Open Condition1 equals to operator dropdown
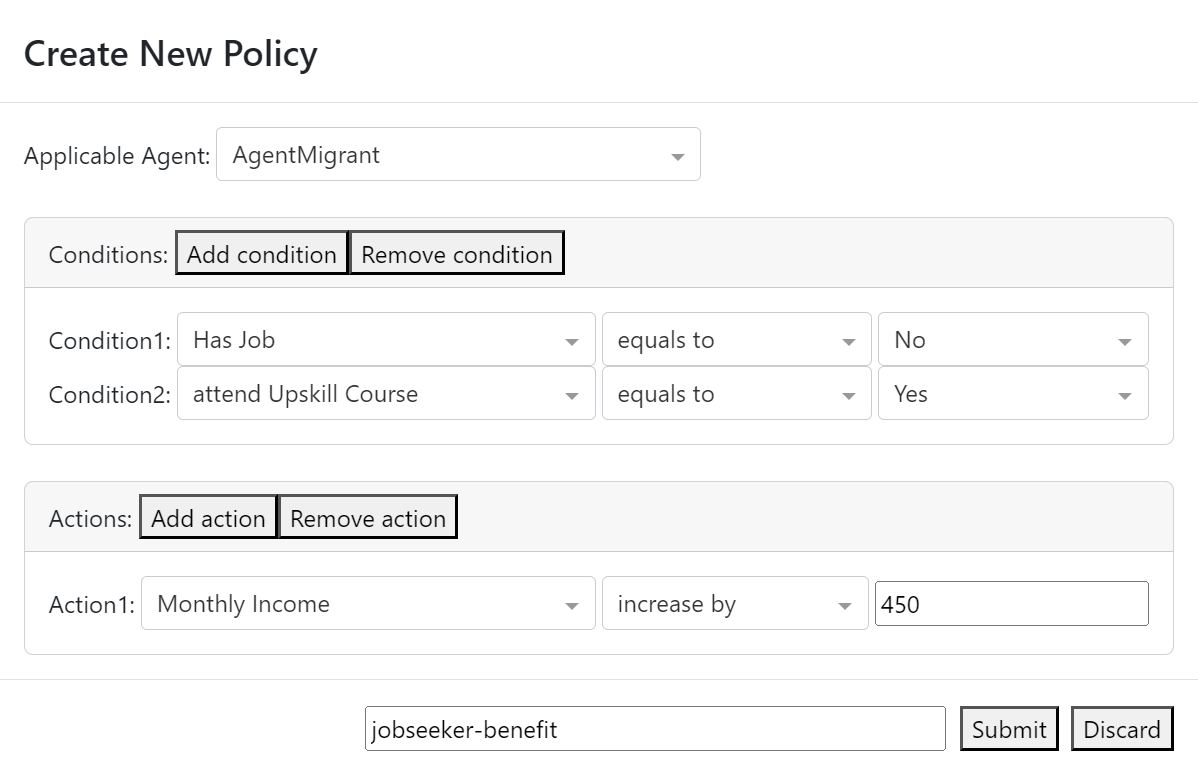This screenshot has height=776, width=1198. tap(735, 340)
